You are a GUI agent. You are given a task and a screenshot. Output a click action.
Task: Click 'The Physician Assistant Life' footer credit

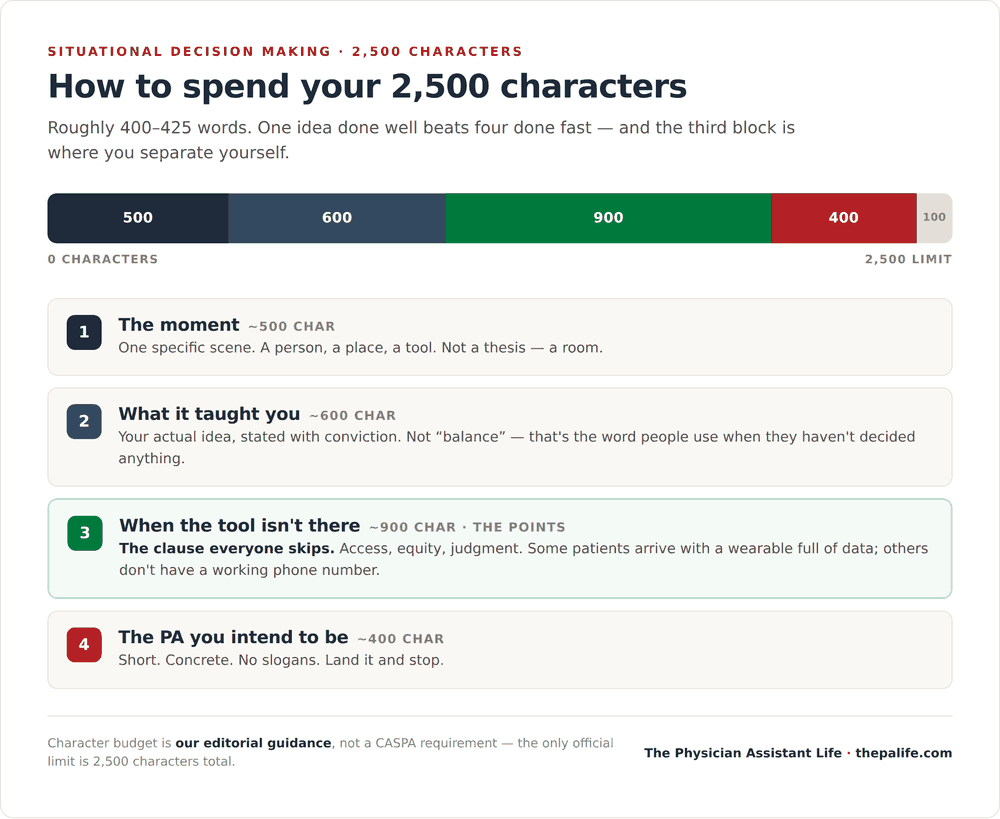(x=743, y=753)
